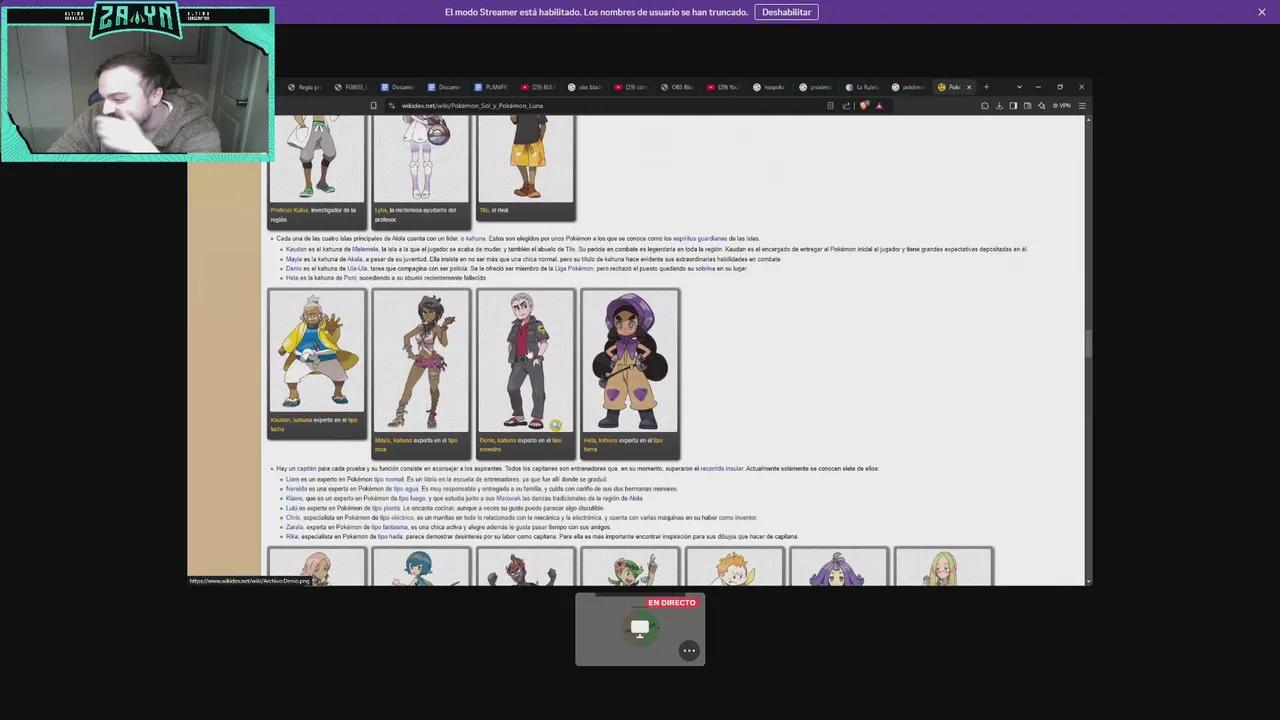Click the 'tipo fantasma' link

coord(390,527)
